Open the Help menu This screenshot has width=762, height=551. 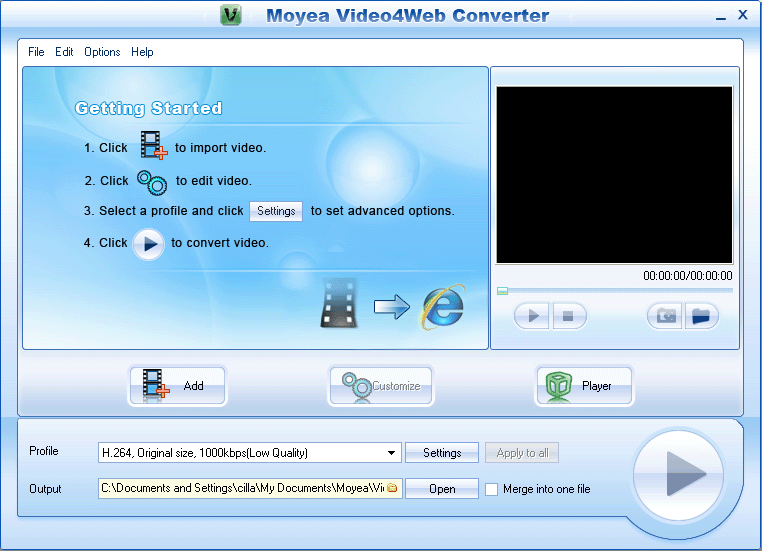tap(142, 52)
